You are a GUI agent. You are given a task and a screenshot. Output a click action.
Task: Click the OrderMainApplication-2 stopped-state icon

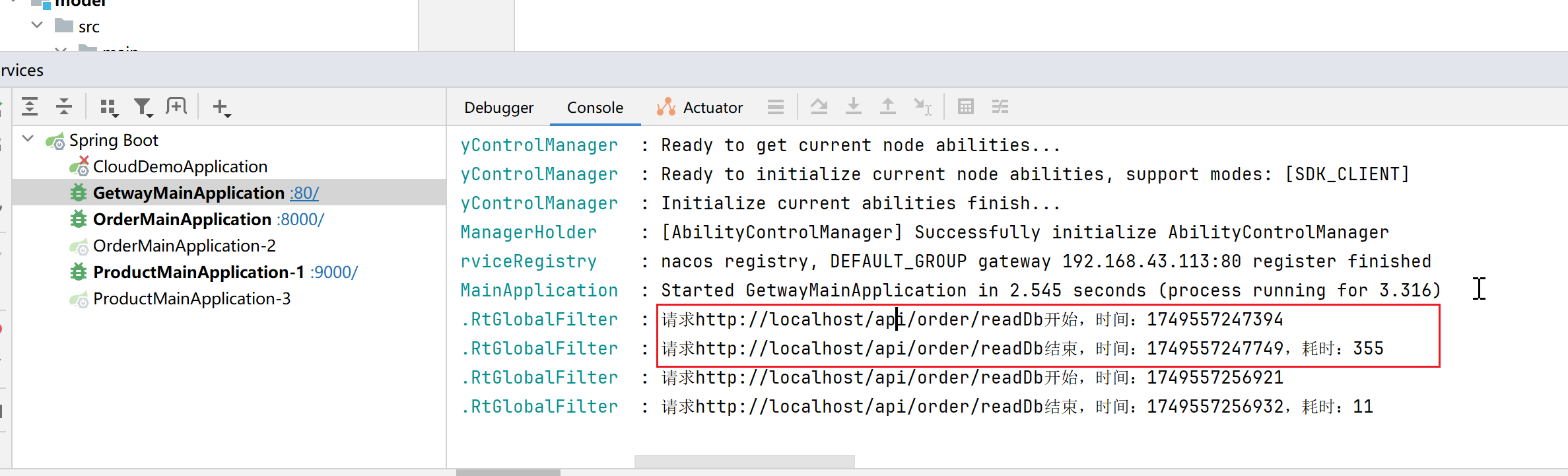[x=79, y=246]
